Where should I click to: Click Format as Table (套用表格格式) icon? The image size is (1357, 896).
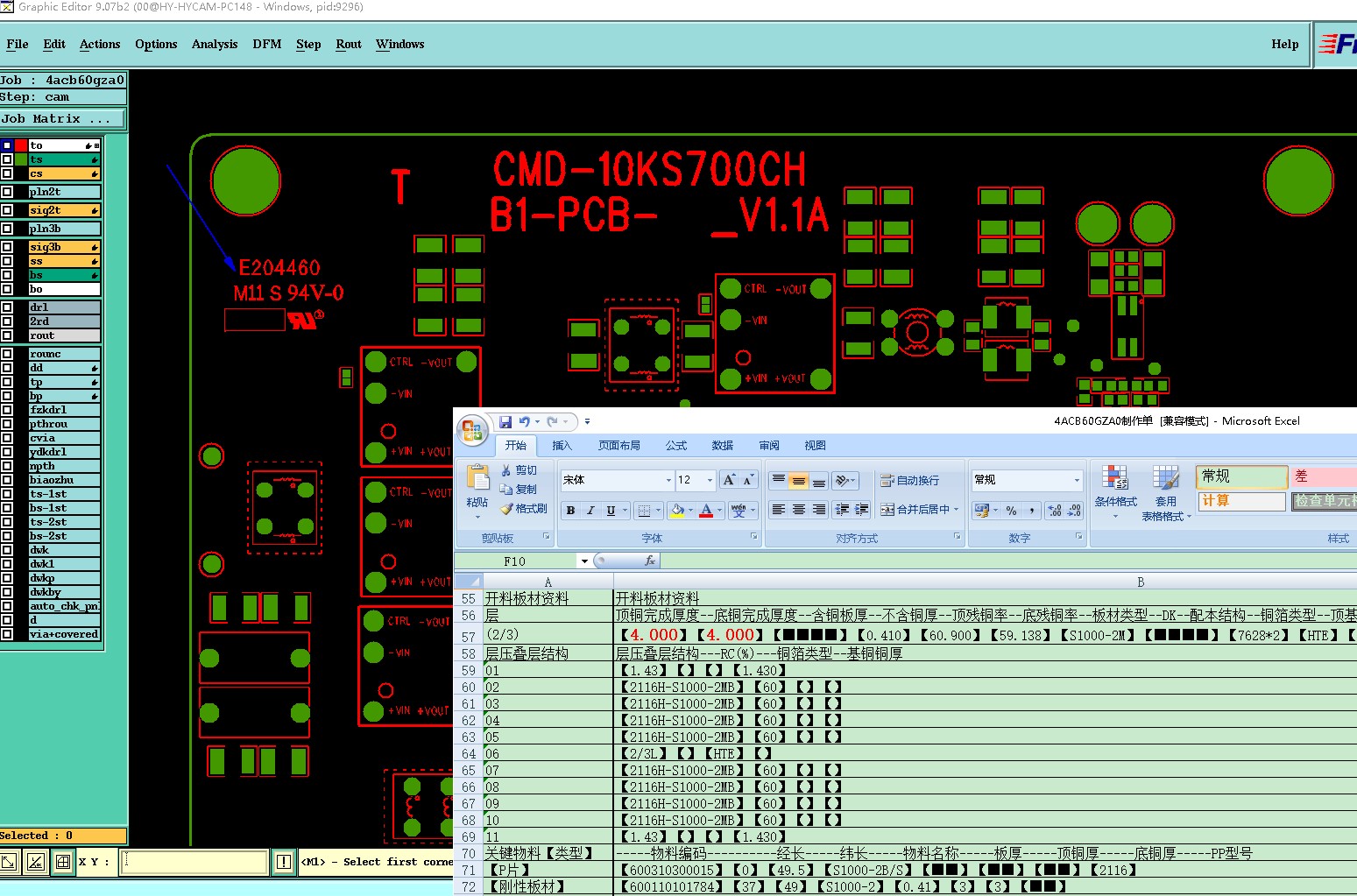pyautogui.click(x=1166, y=479)
